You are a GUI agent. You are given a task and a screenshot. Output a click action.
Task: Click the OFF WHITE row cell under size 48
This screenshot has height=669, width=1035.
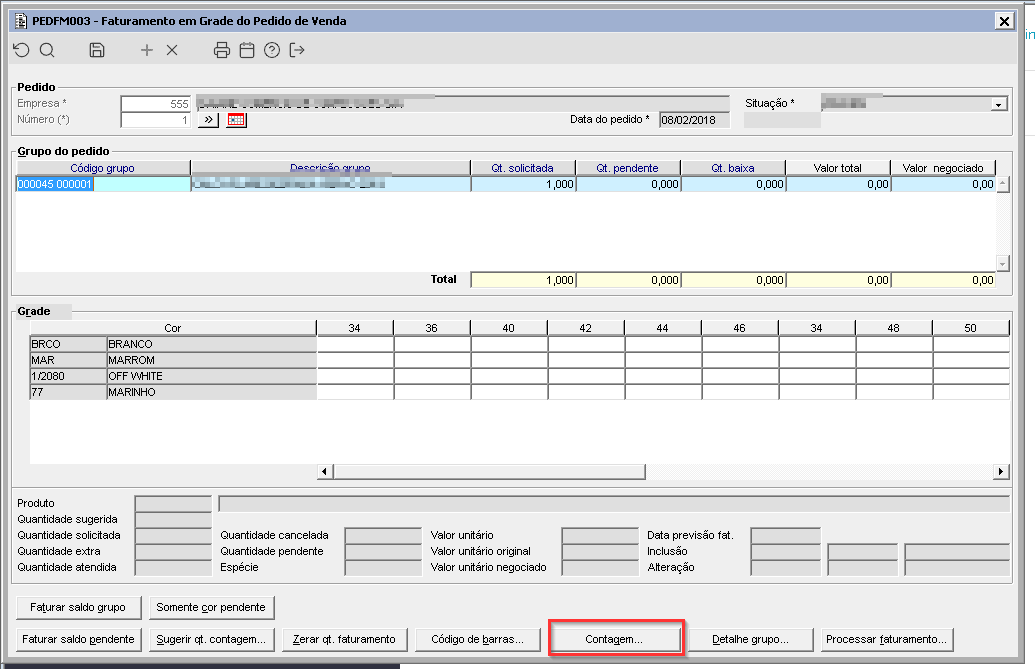pyautogui.click(x=894, y=376)
